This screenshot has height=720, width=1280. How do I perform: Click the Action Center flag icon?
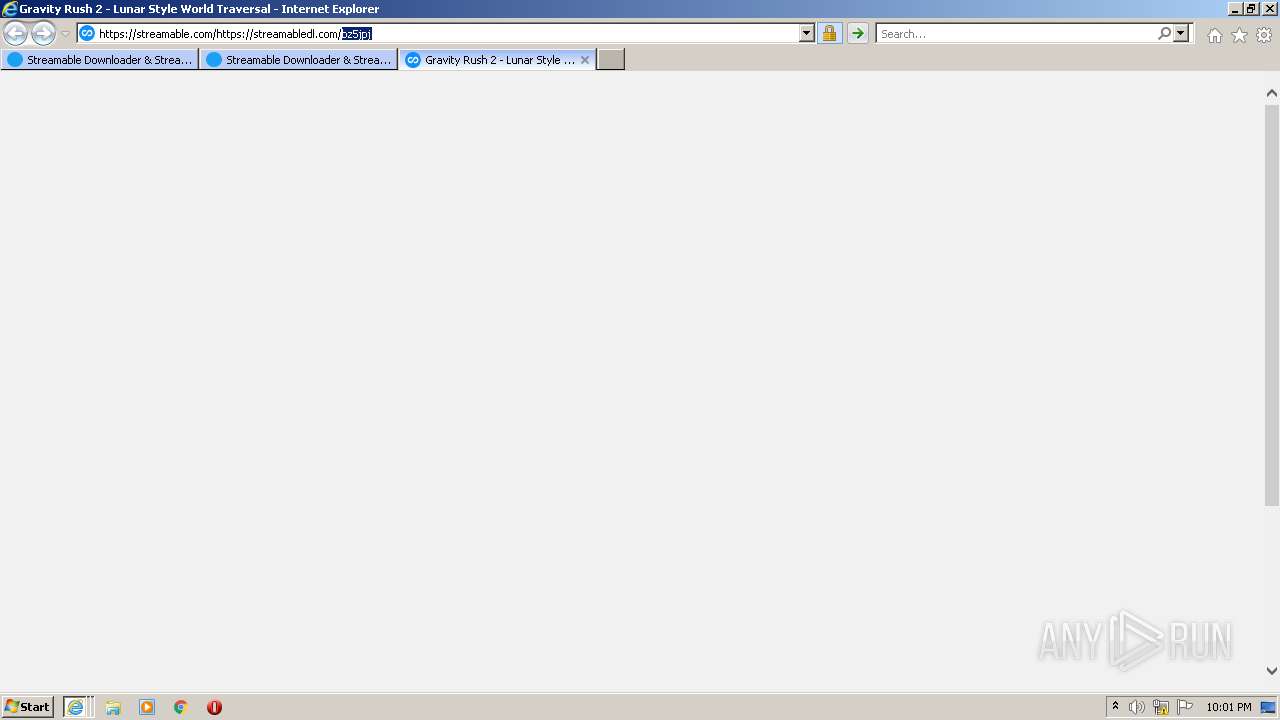click(1185, 707)
